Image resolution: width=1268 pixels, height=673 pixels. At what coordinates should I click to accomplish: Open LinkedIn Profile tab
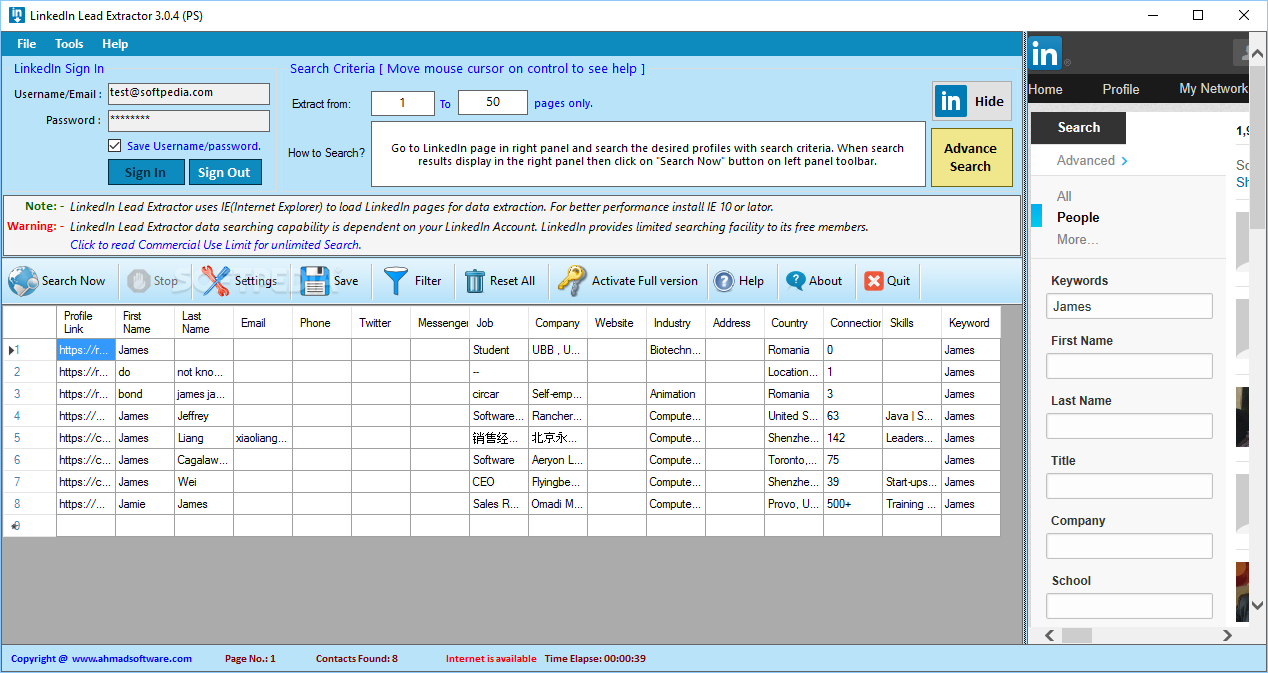point(1121,89)
